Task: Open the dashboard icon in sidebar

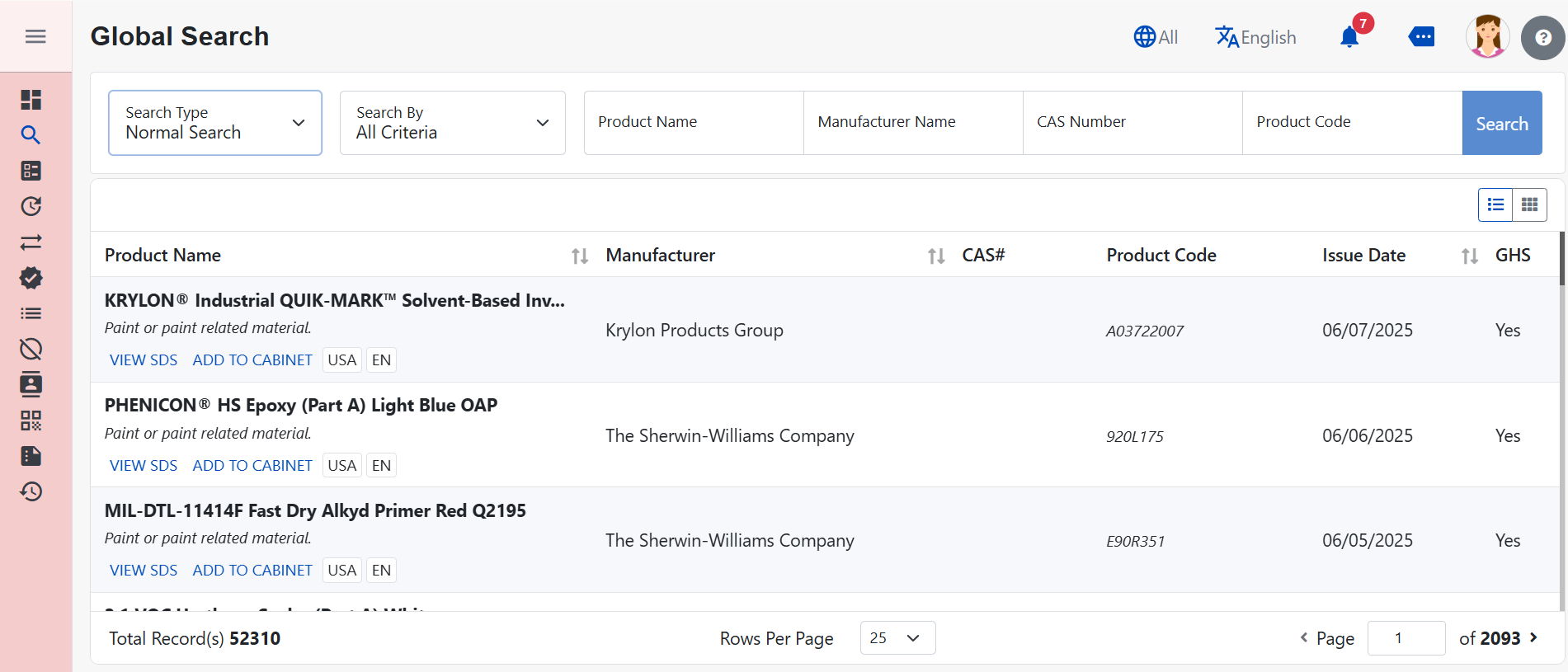Action: 31,100
